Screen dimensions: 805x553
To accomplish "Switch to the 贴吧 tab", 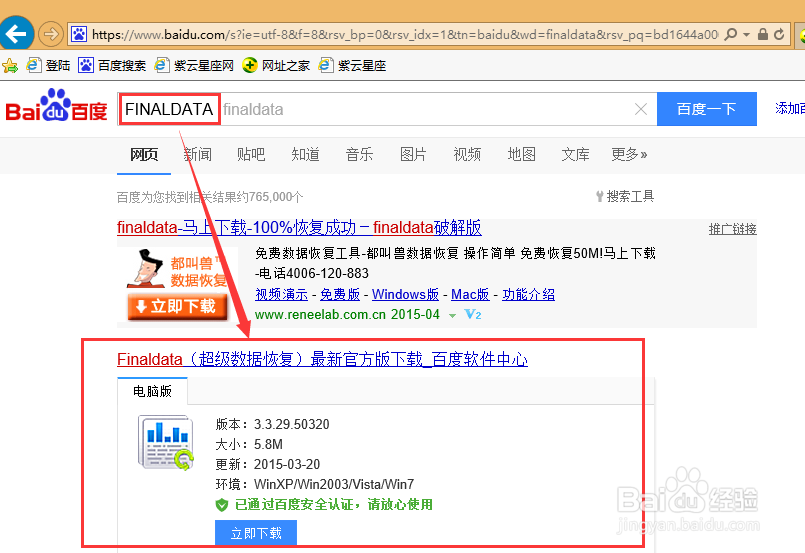I will 251,154.
